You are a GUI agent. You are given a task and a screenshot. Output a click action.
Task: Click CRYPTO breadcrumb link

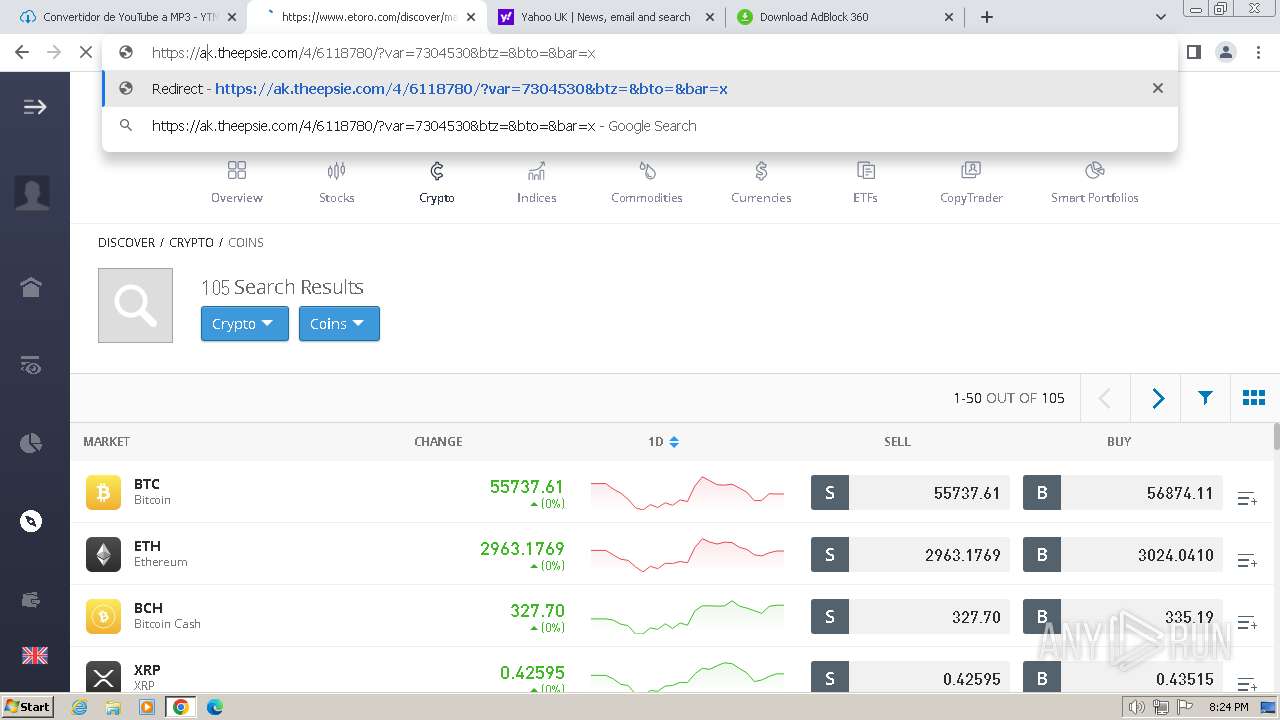192,243
